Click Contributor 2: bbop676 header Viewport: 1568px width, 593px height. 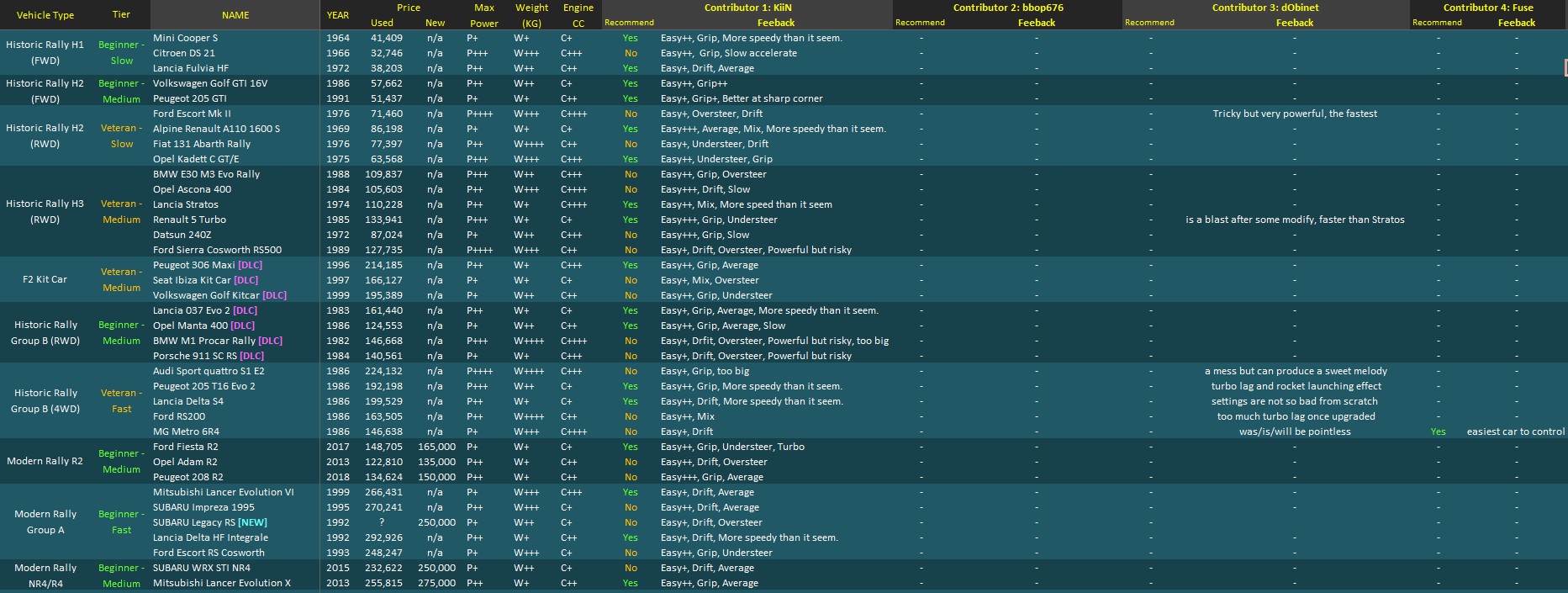tap(1008, 8)
